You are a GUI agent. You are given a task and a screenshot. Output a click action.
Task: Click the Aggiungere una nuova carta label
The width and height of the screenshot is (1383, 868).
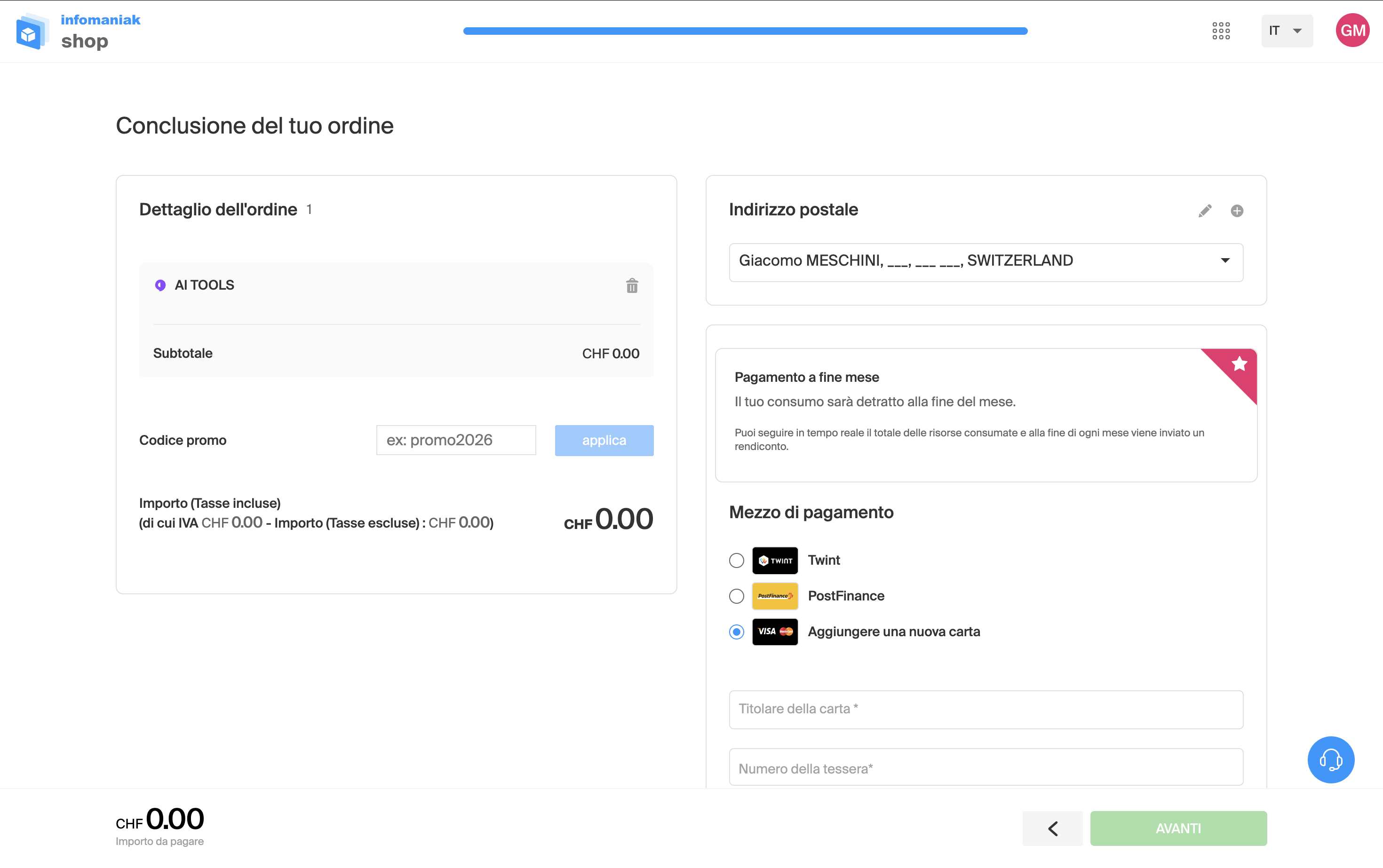(x=894, y=631)
